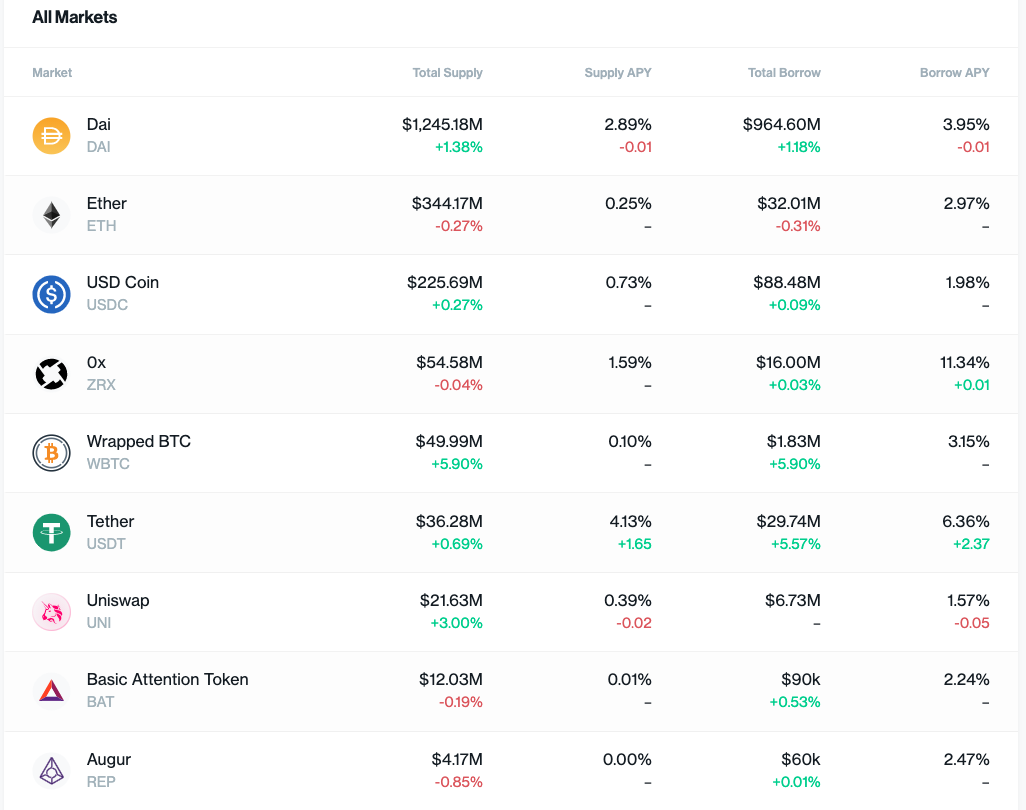The height and width of the screenshot is (810, 1026).
Task: Click the Wrapped BTC bitcoin icon
Action: tap(52, 453)
